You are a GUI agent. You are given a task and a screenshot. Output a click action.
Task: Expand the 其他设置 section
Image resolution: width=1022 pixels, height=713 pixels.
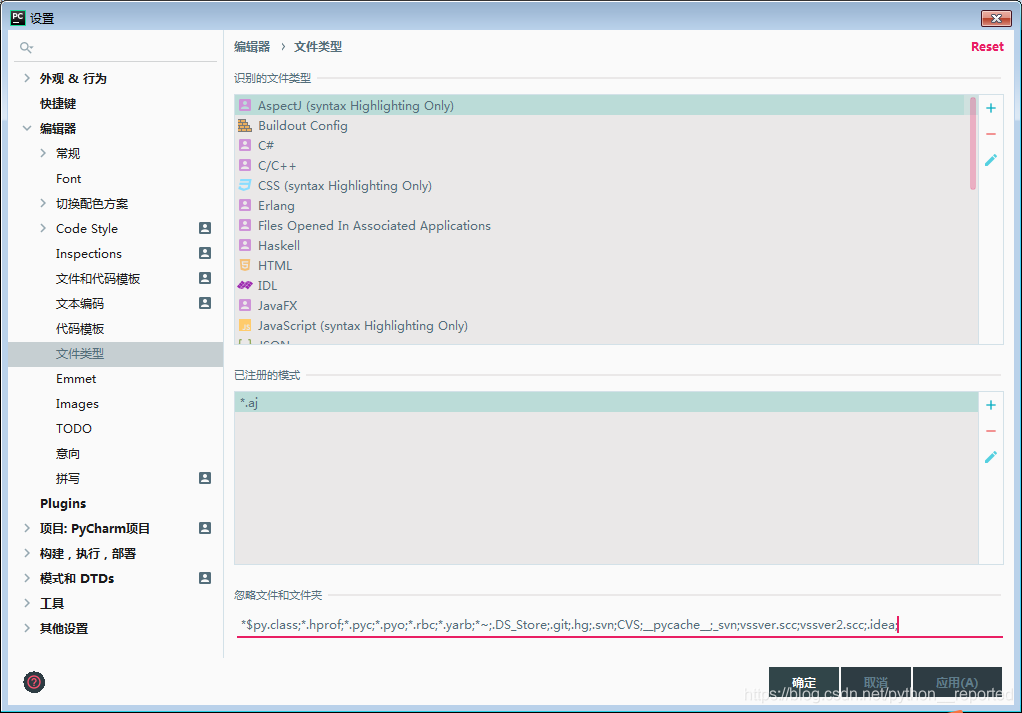pyautogui.click(x=27, y=628)
